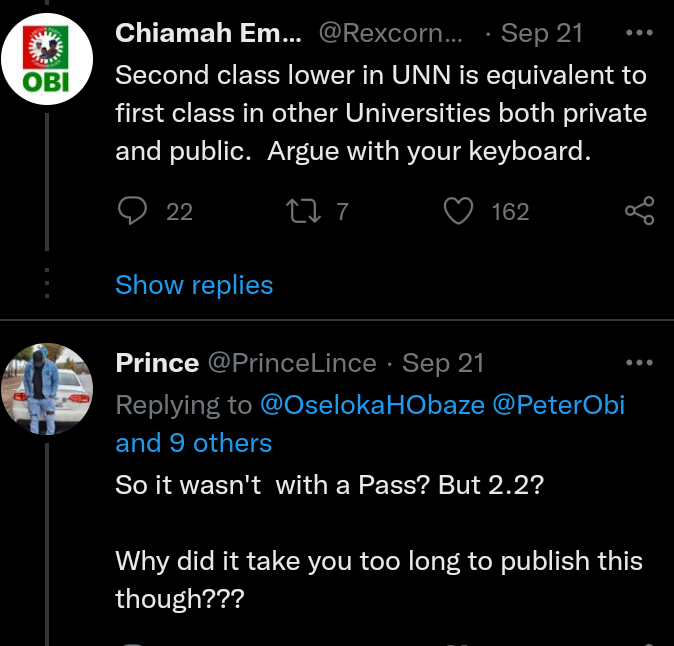Show the 'and 9 others' recipients
The width and height of the screenshot is (674, 646).
194,442
